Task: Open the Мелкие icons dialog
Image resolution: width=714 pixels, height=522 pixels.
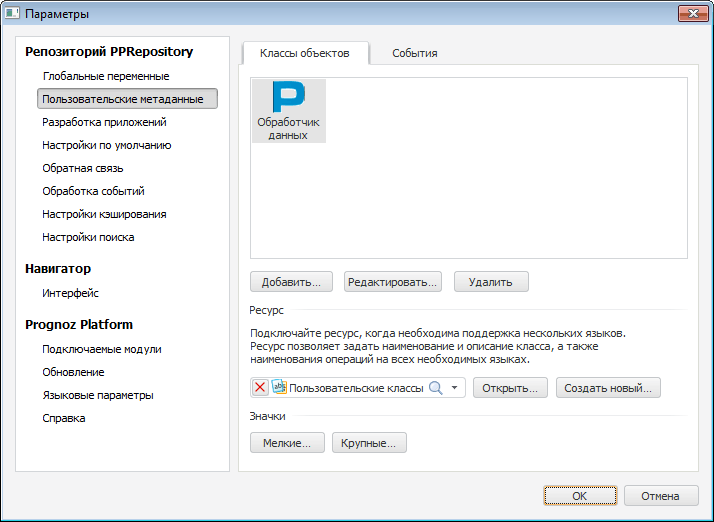Action: pos(287,442)
